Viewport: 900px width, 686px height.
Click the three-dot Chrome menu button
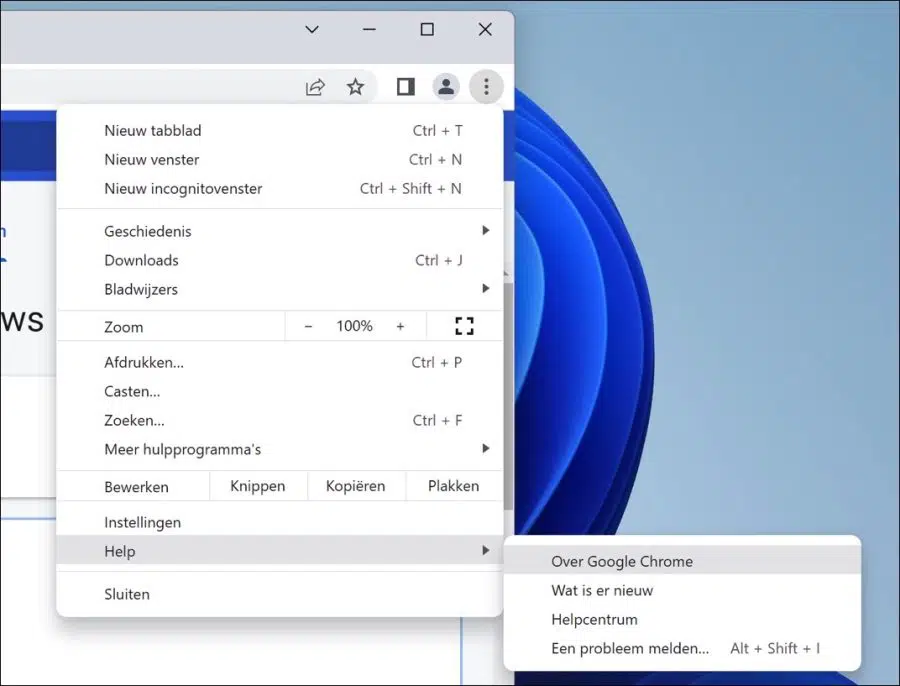pyautogui.click(x=486, y=87)
